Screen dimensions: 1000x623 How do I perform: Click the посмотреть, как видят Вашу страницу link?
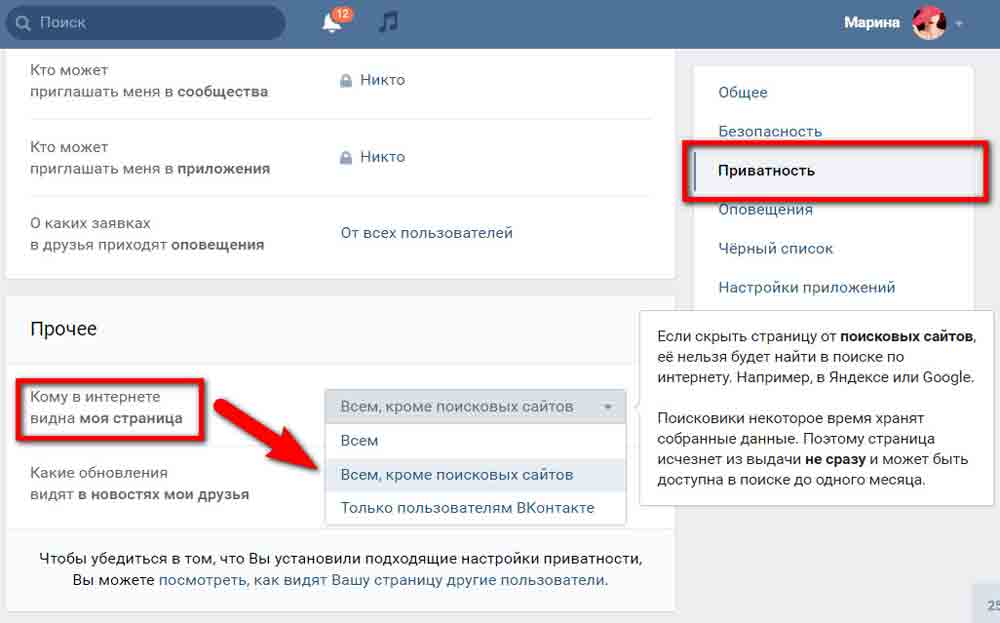[381, 580]
